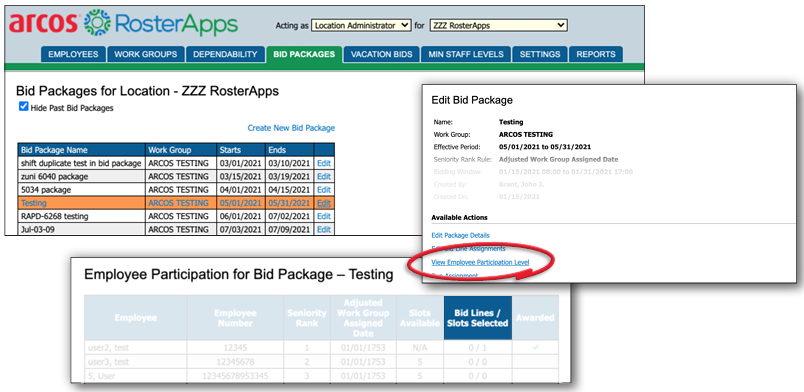804x392 pixels.
Task: Click the Ends column header
Action: [x=289, y=150]
